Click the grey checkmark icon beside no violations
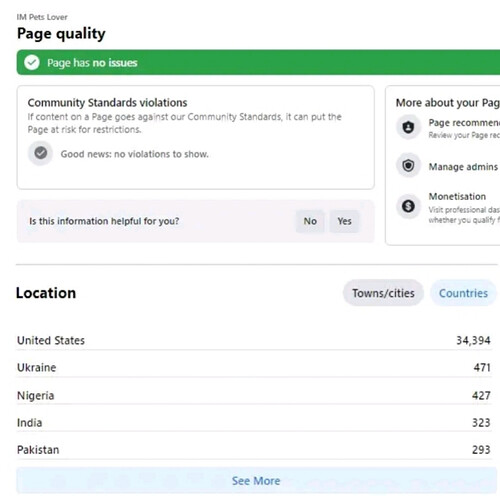 point(41,153)
